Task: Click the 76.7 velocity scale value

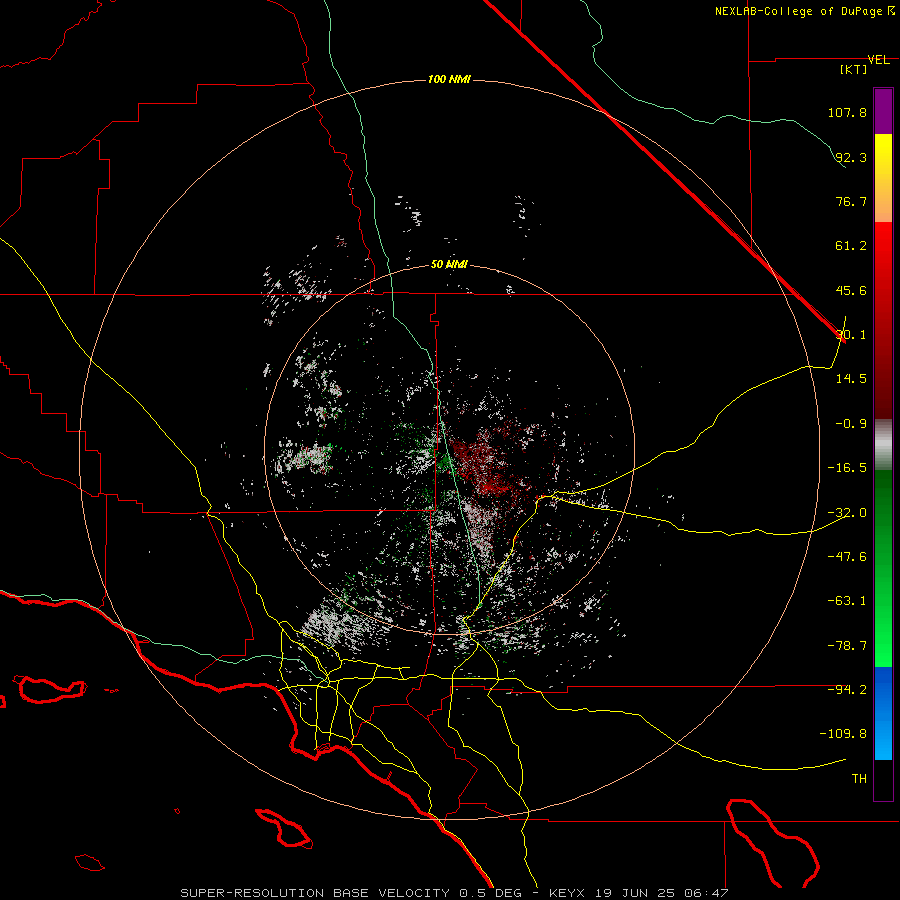Action: click(851, 201)
